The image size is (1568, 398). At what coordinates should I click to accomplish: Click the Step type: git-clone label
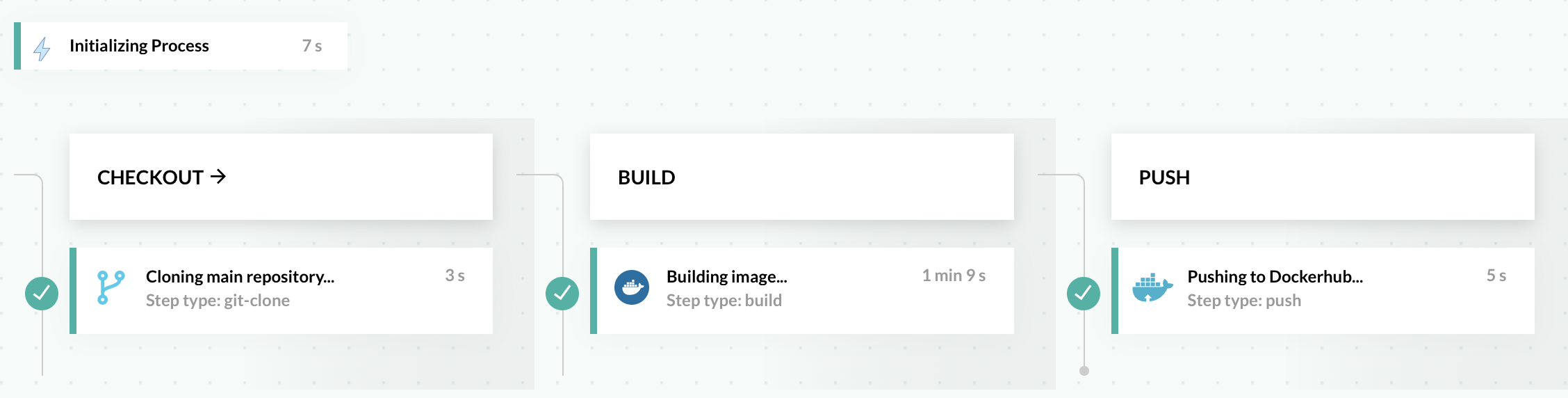218,301
